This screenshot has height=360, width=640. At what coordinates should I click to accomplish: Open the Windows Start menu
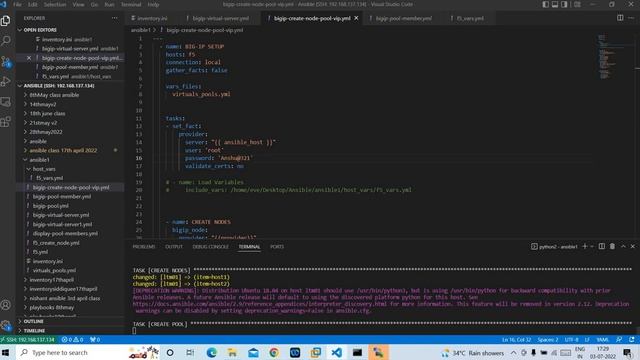(x=6, y=352)
